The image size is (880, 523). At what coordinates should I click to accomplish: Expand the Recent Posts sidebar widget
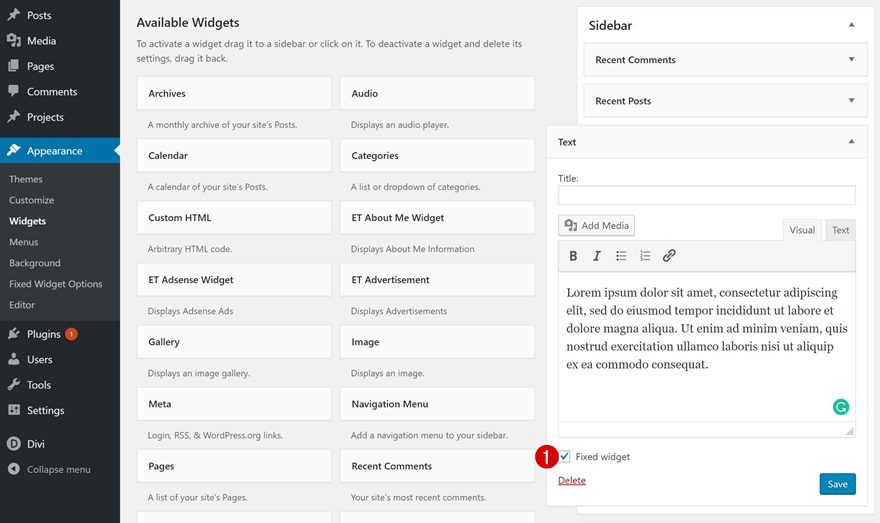(x=851, y=101)
